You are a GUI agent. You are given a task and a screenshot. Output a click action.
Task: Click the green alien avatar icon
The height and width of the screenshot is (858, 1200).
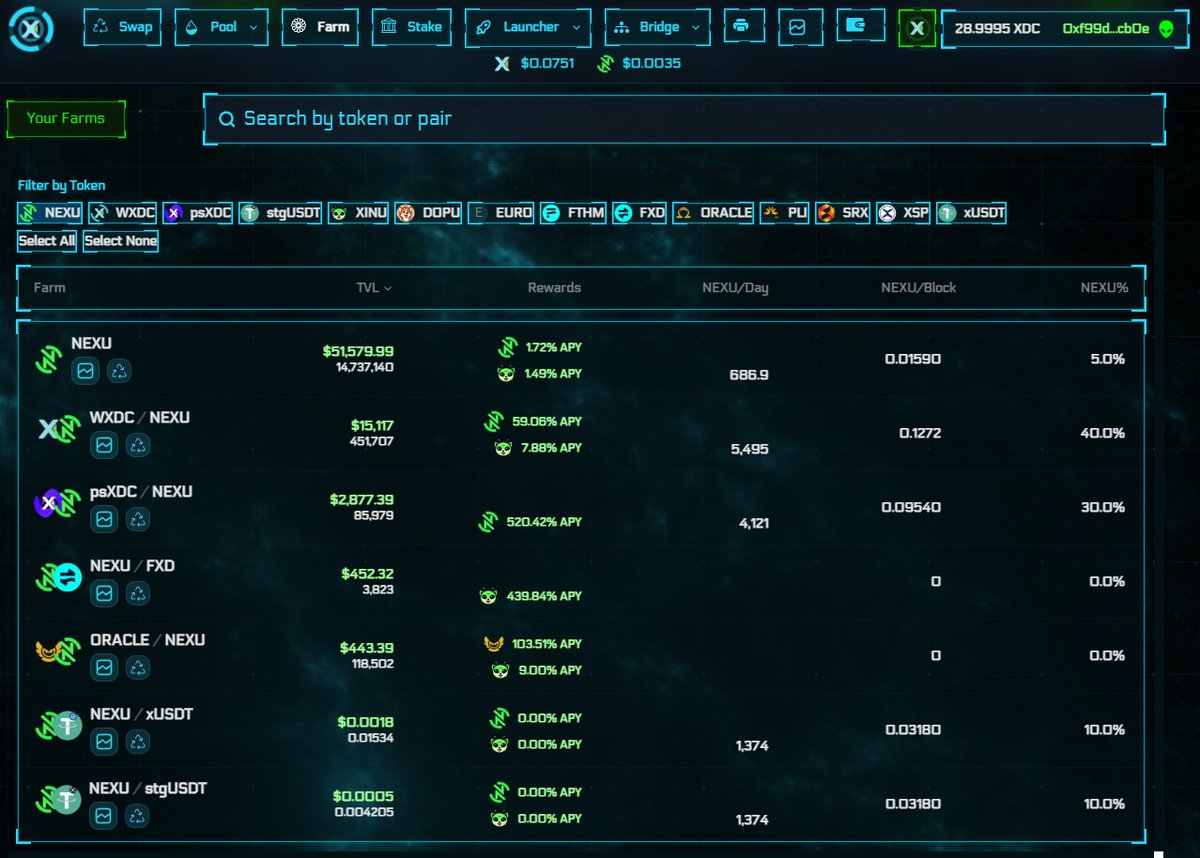click(x=1166, y=29)
